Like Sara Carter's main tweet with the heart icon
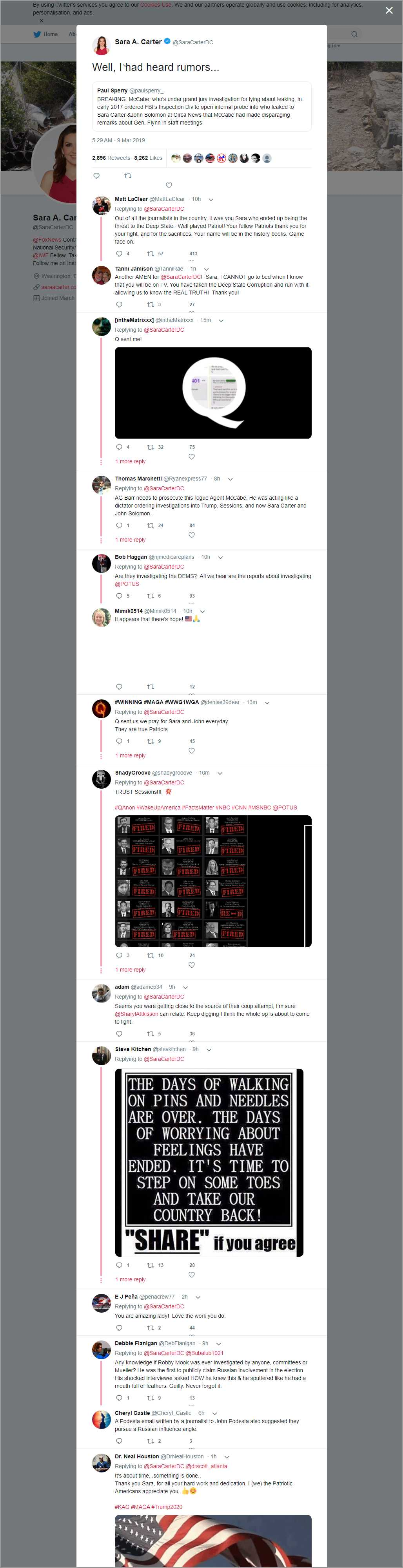The image size is (403, 1568). click(169, 185)
